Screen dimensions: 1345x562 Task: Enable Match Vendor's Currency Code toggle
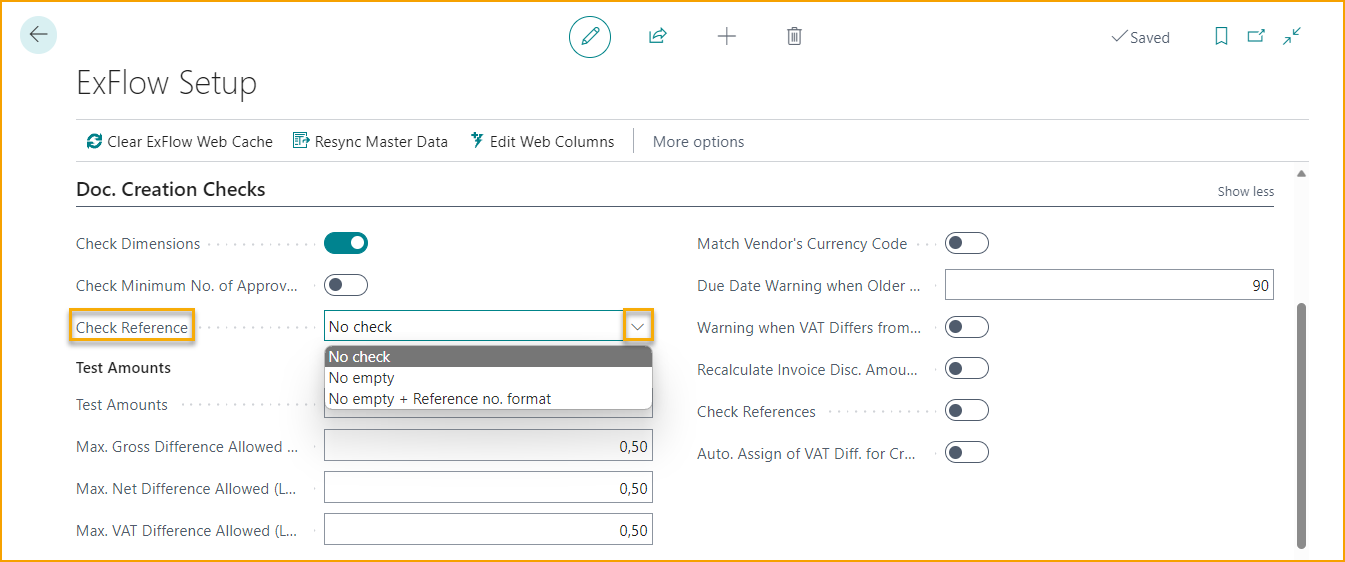(967, 243)
